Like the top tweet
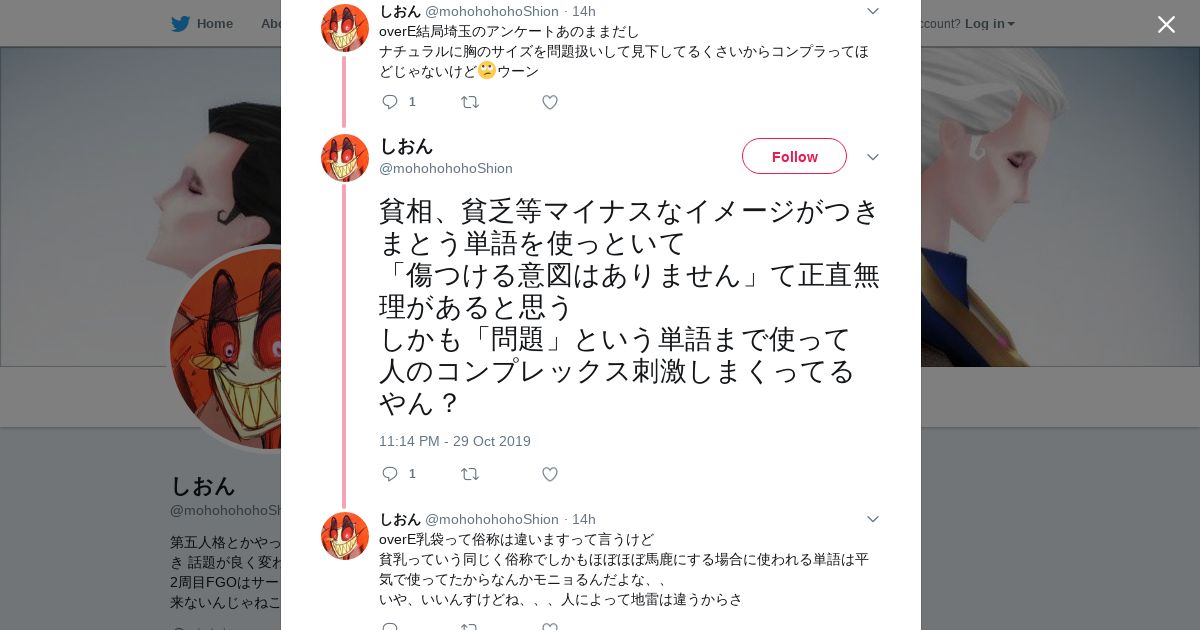Image resolution: width=1200 pixels, height=630 pixels. click(x=550, y=102)
